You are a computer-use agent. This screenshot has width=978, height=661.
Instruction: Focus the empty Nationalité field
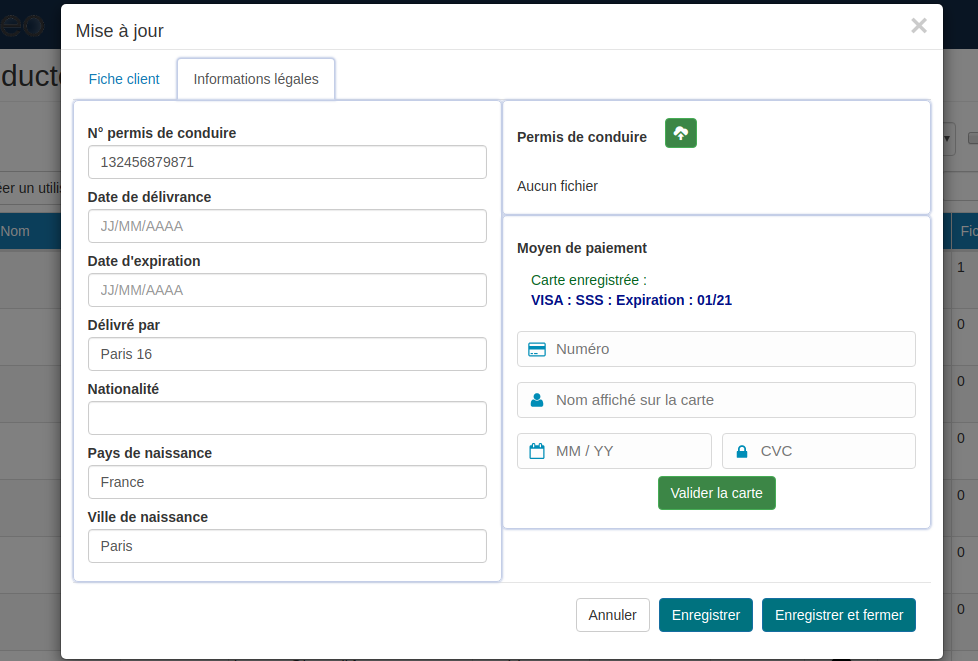(287, 418)
